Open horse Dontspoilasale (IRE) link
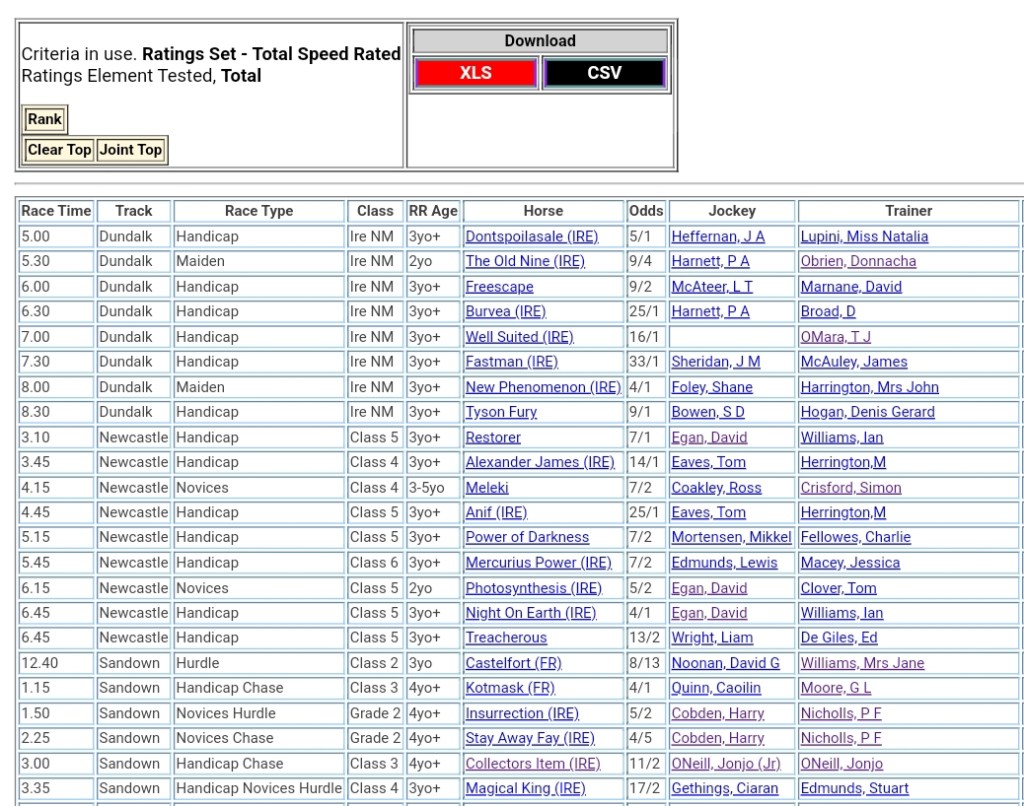1024x806 pixels. pyautogui.click(x=531, y=237)
